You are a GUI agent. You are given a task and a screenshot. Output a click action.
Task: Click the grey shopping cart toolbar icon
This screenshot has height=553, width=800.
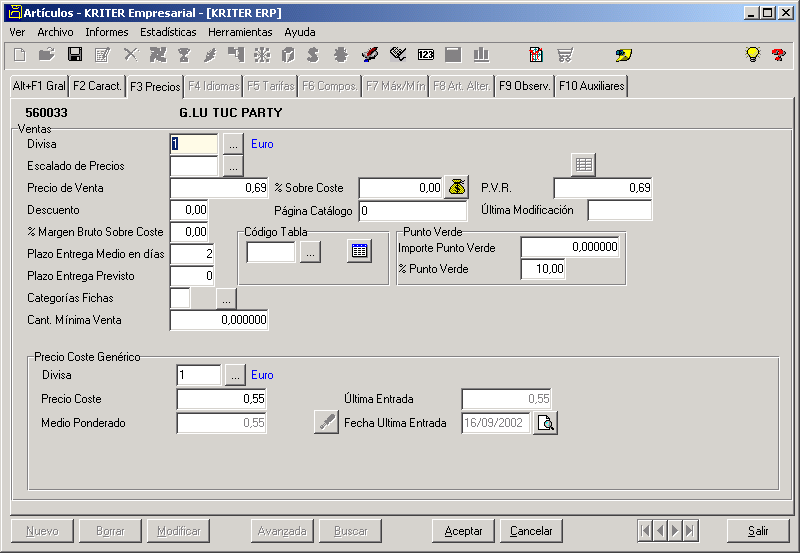tap(565, 55)
